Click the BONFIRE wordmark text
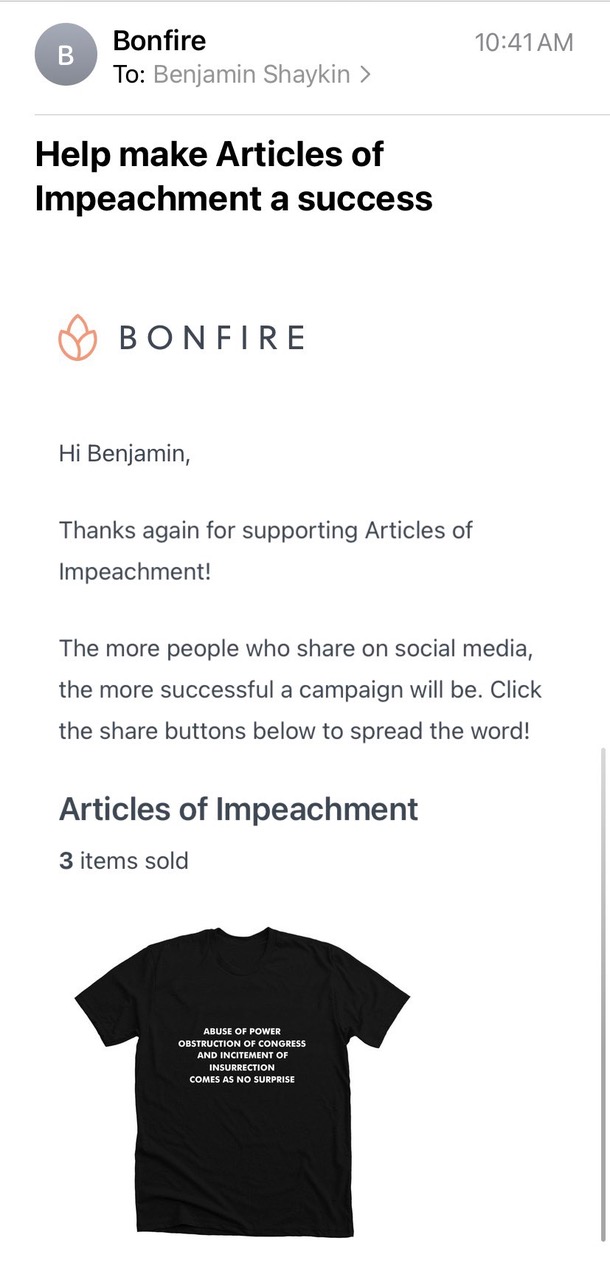 [212, 339]
